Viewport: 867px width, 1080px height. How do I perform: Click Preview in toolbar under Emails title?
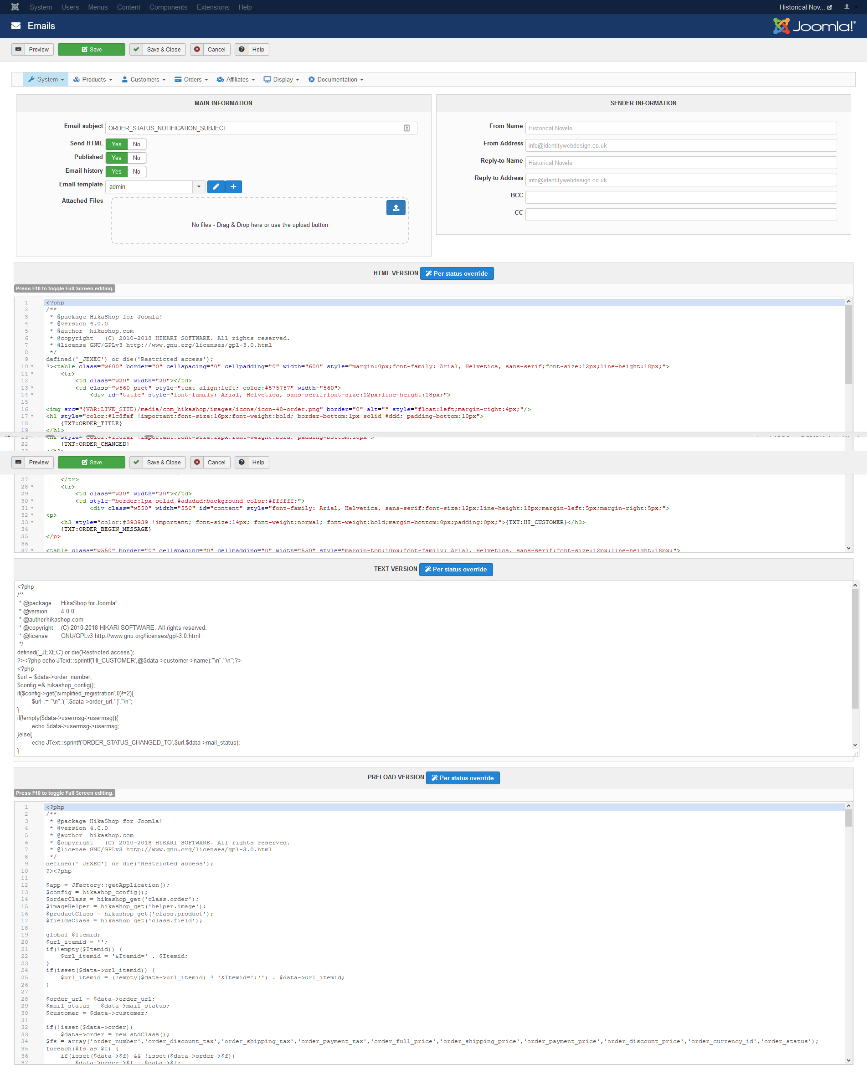[32, 50]
